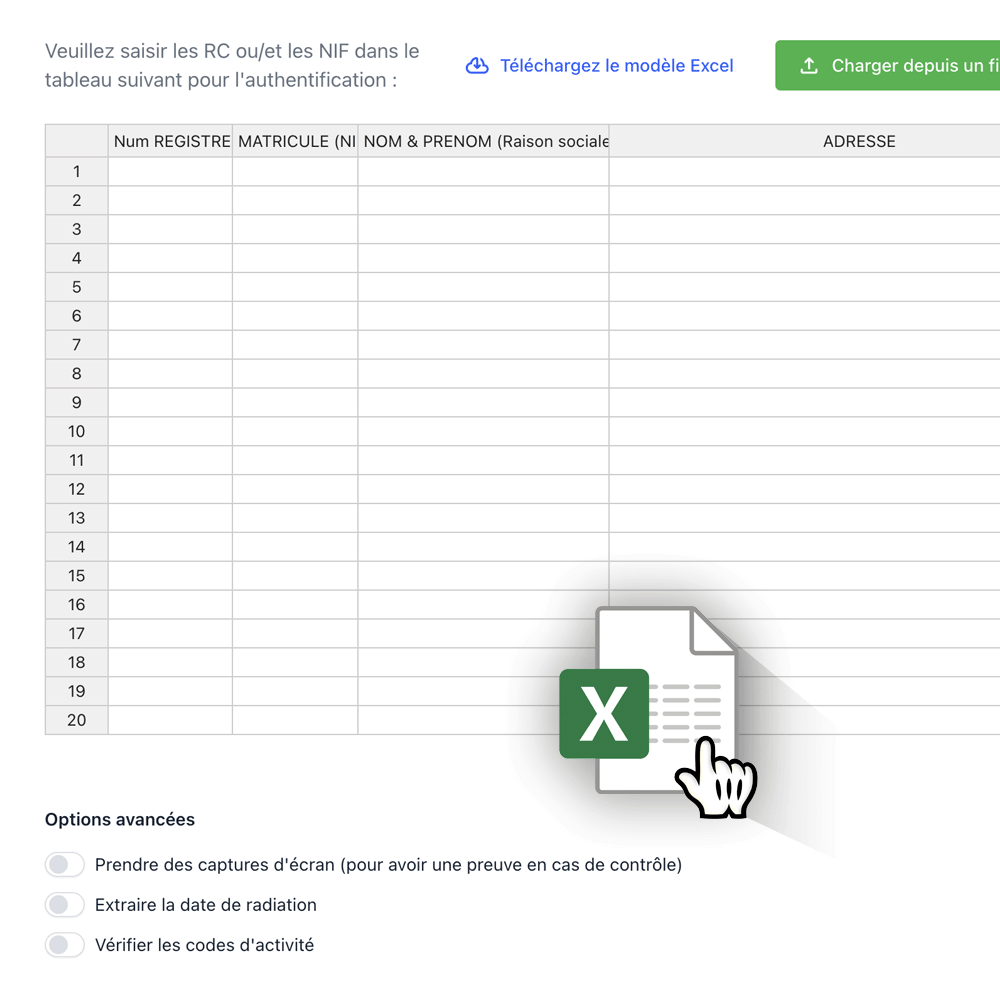Click the cloud download icon
This screenshot has width=1000, height=1000.
pos(477,66)
